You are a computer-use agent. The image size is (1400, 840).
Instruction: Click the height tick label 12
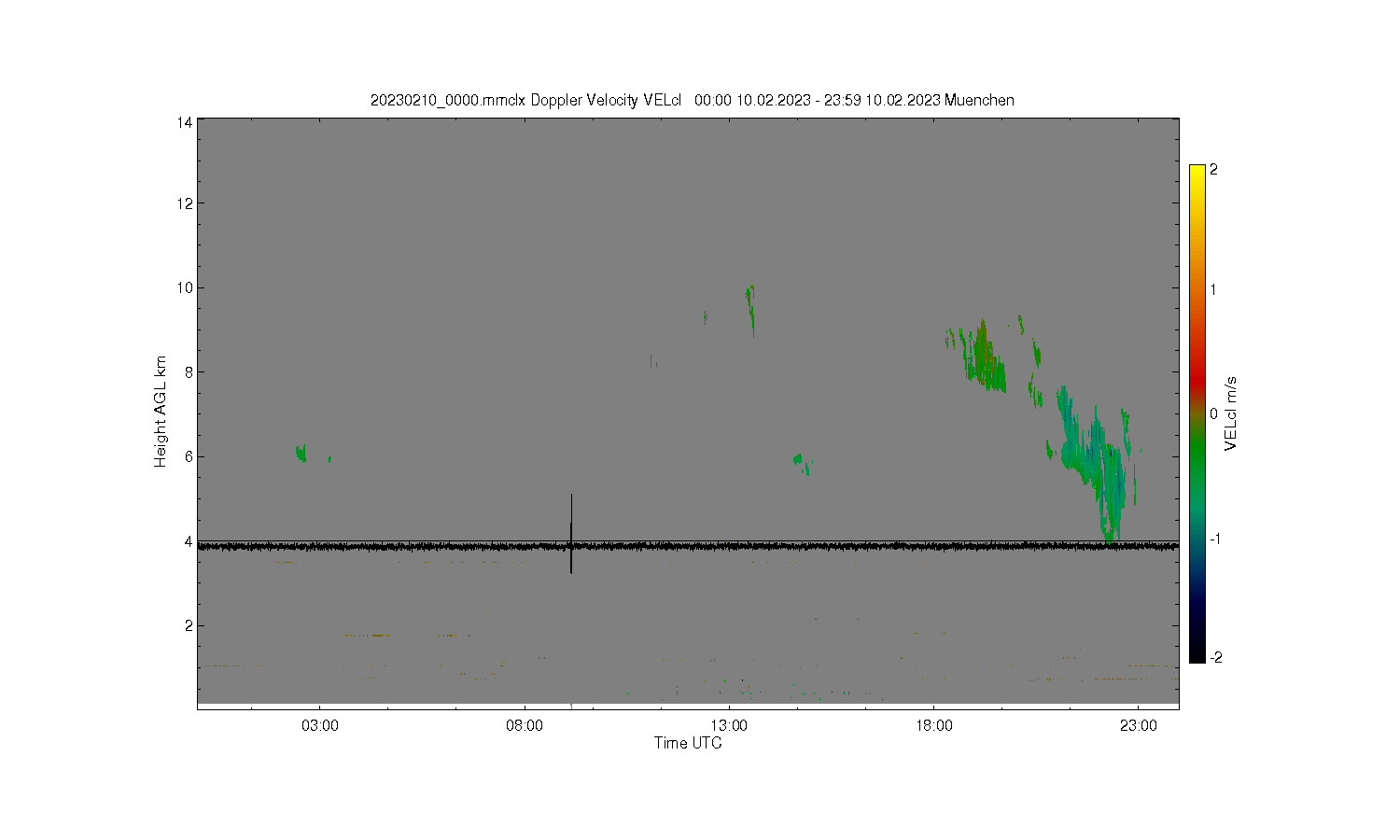coord(185,203)
